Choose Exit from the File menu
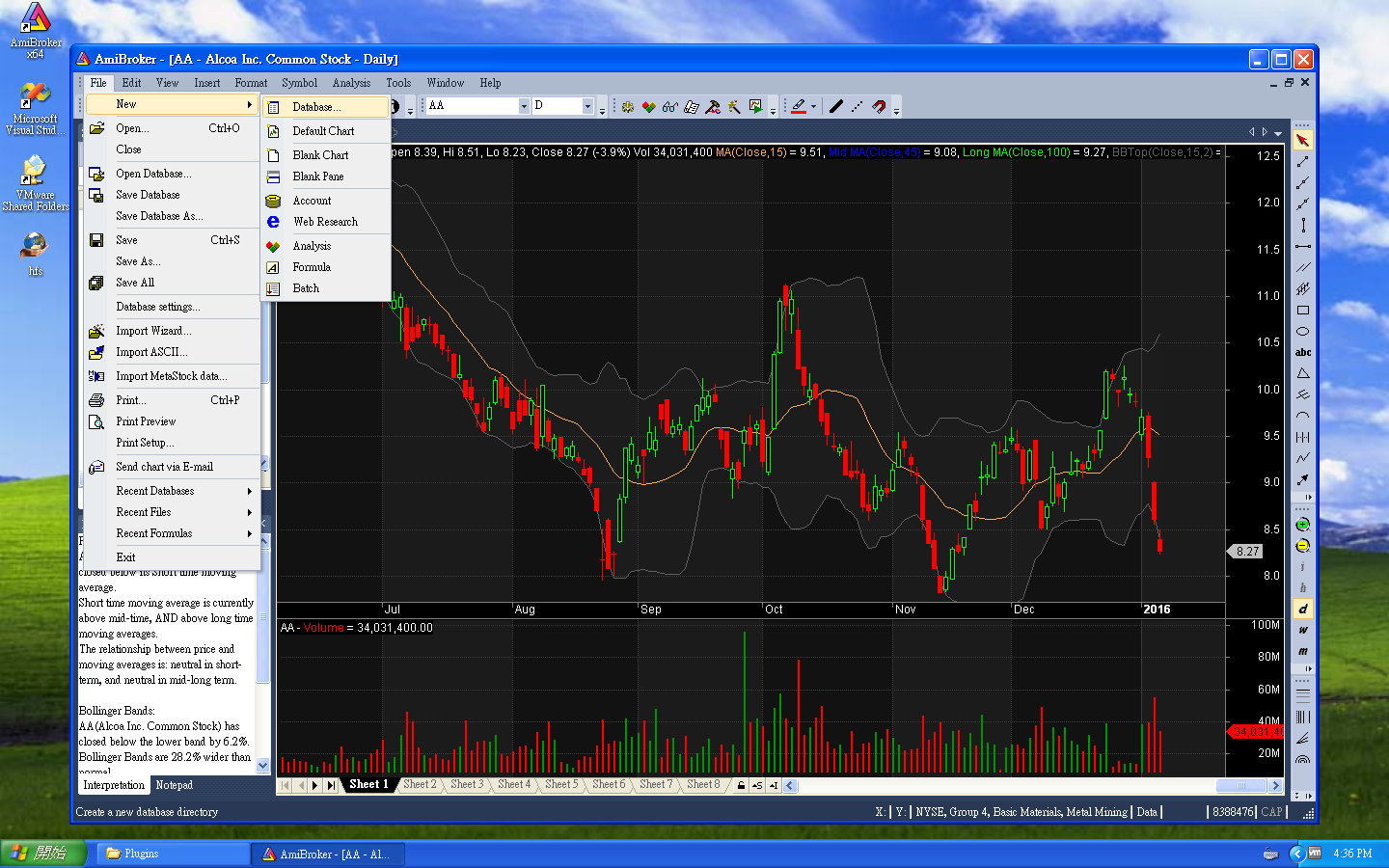The width and height of the screenshot is (1389, 868). point(174,557)
